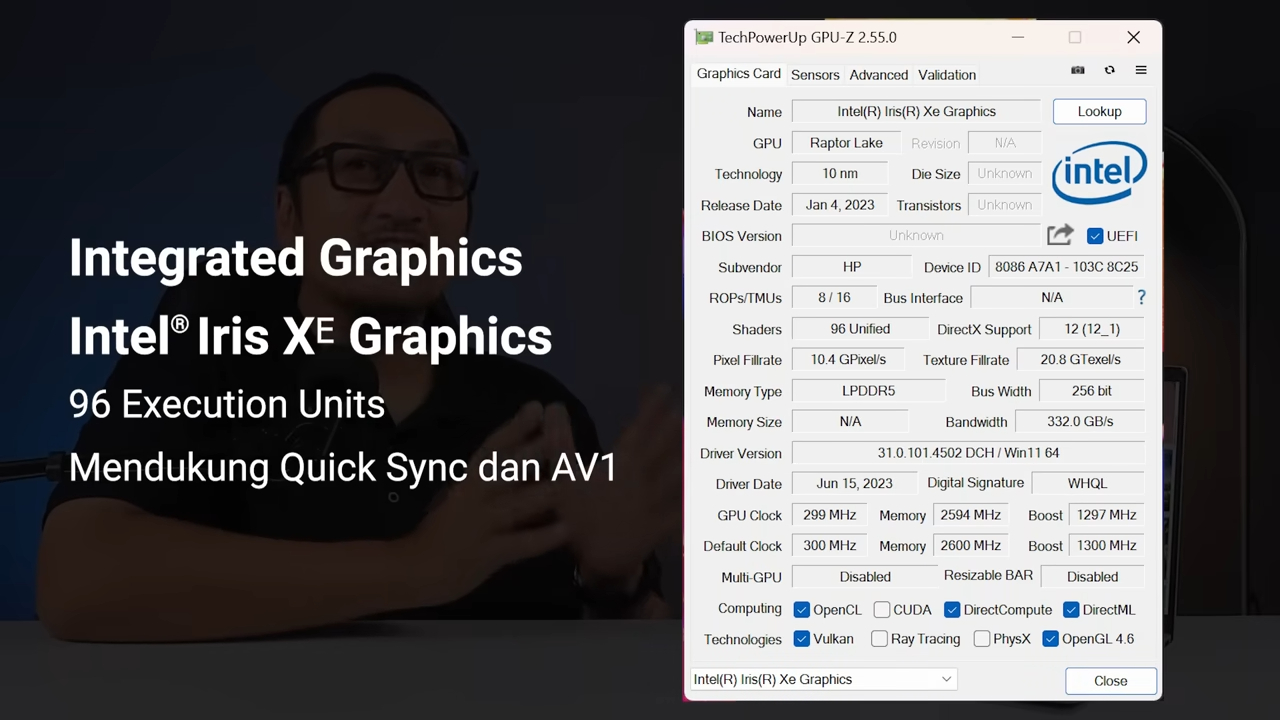Select the Validation tab
1280x720 pixels.
click(946, 75)
